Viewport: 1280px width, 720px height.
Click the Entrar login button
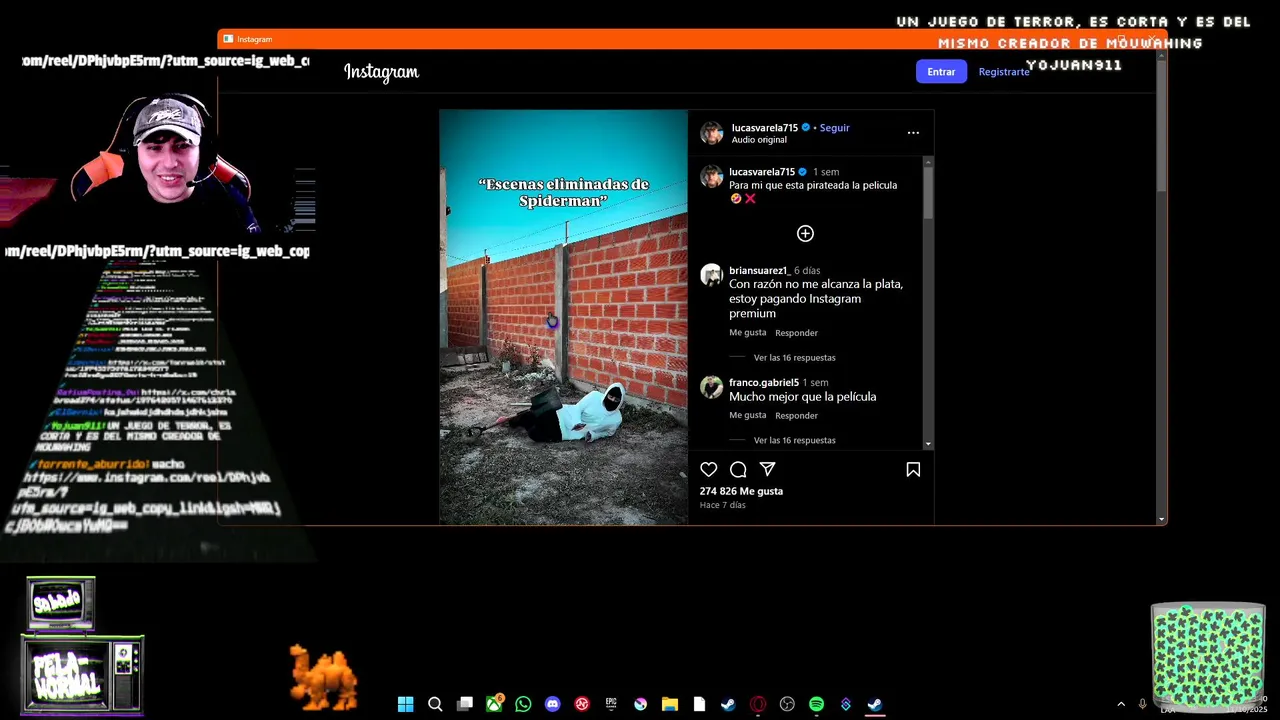(x=941, y=71)
